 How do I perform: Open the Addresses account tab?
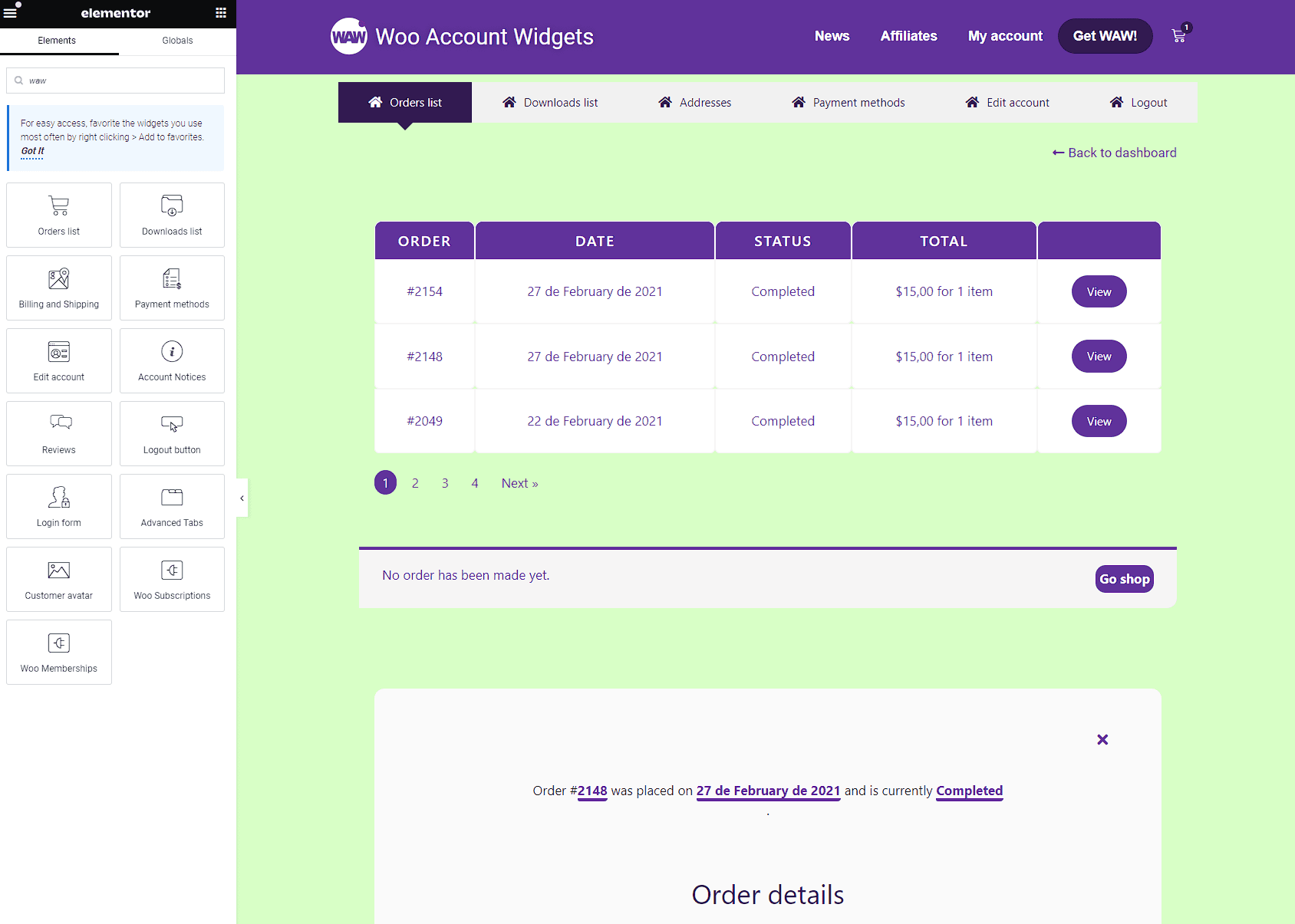[695, 103]
